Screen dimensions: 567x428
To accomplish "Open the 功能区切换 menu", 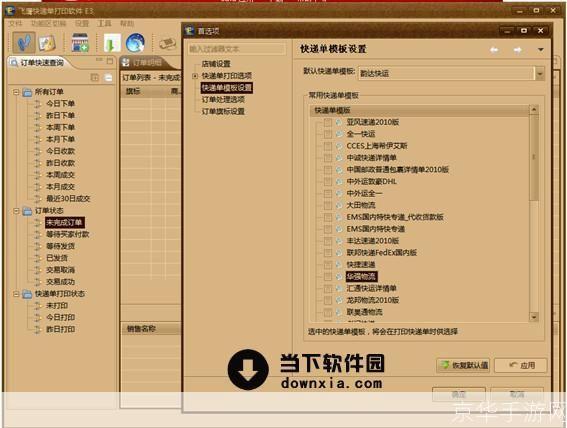I will coord(48,23).
